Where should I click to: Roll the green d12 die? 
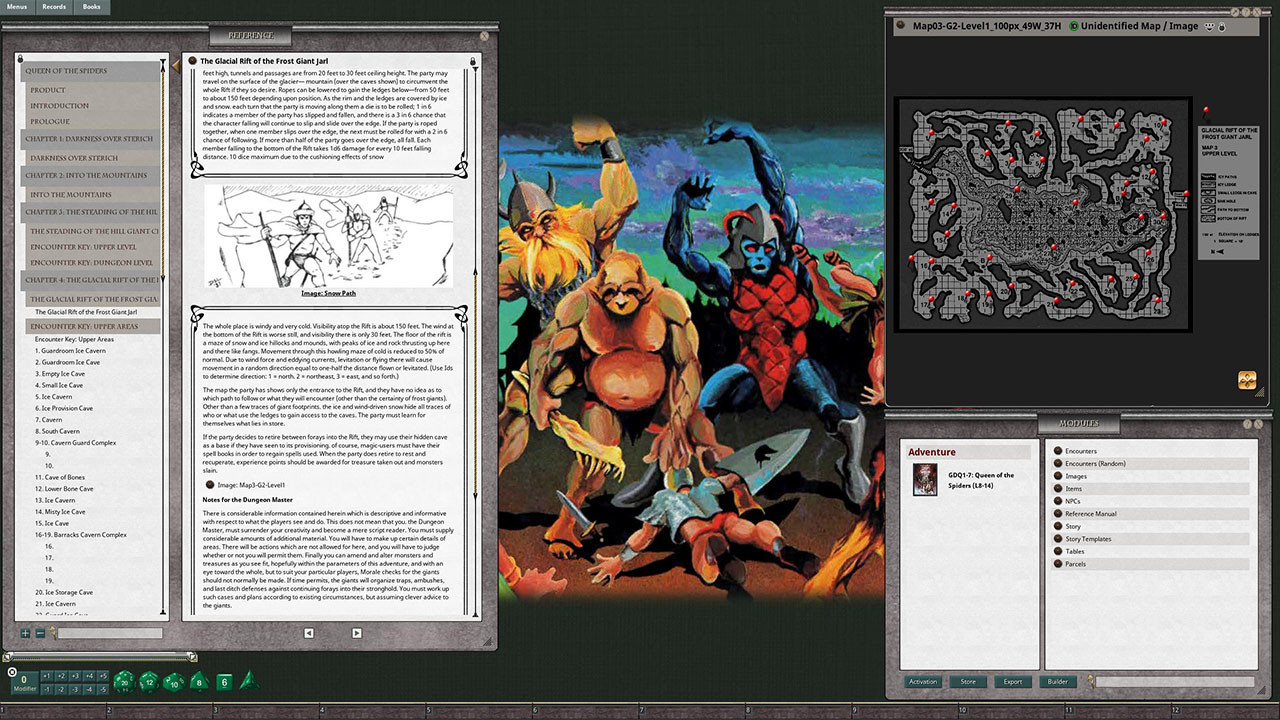pos(148,683)
